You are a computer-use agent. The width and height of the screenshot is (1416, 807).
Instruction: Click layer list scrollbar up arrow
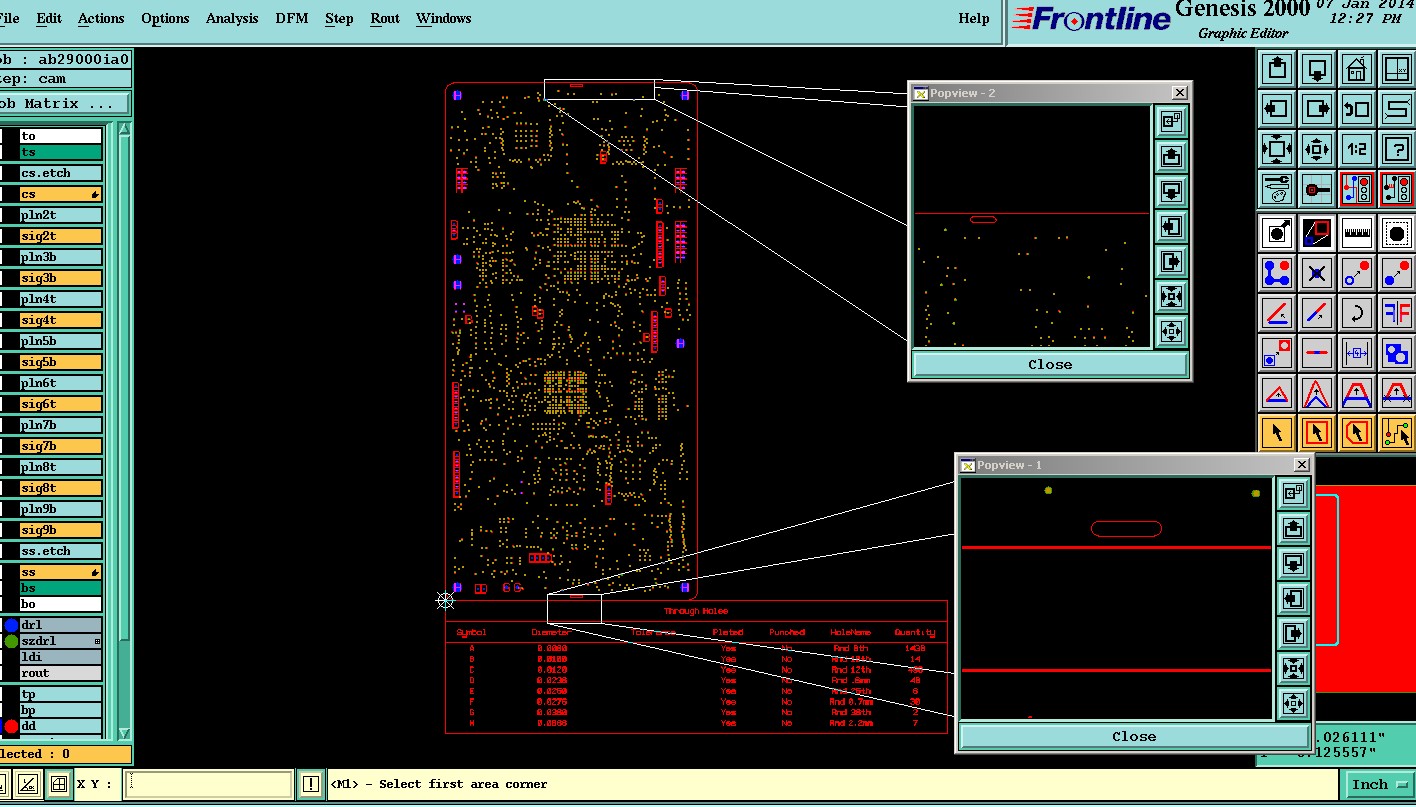[x=125, y=131]
